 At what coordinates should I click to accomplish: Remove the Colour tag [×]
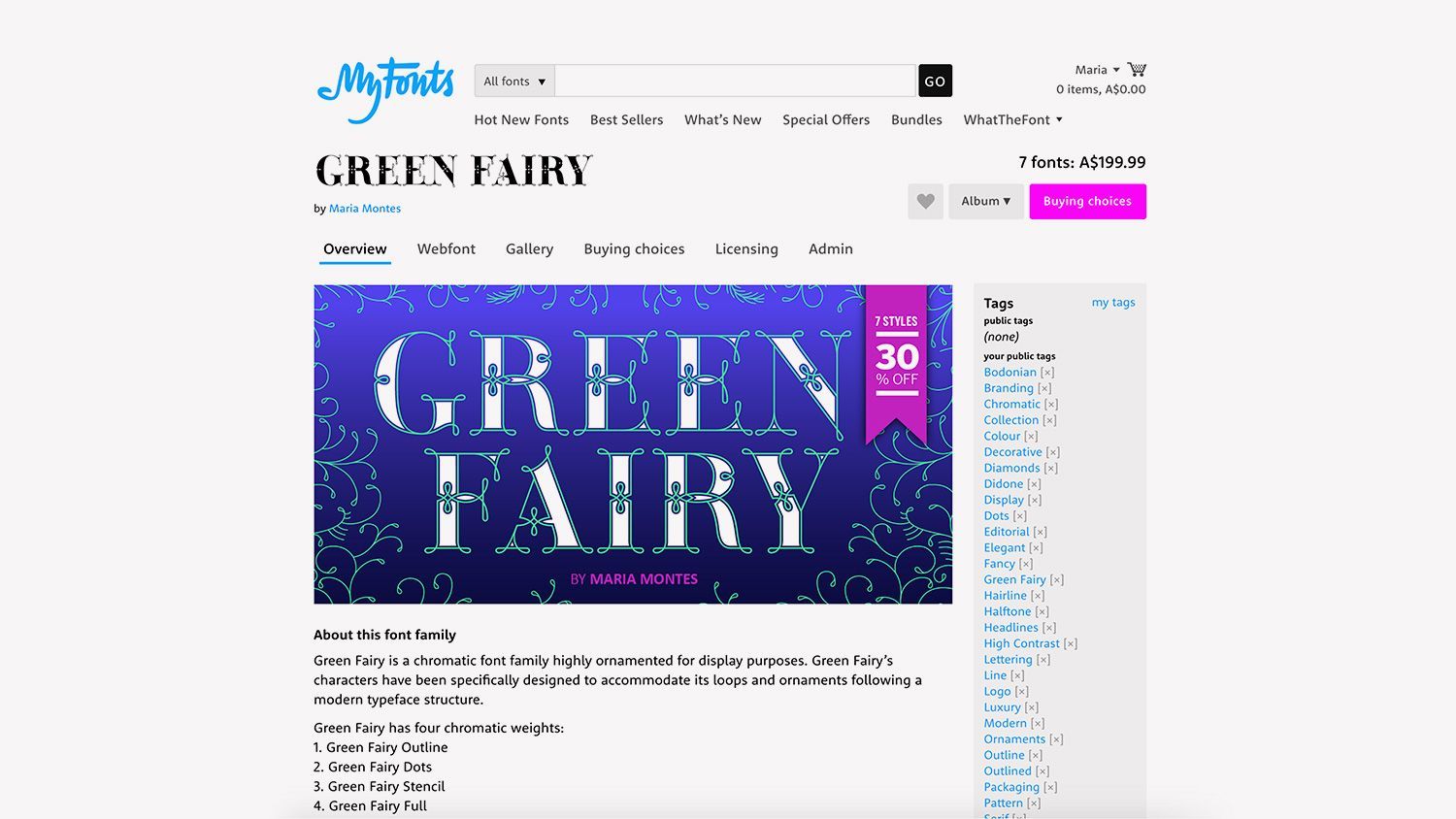[x=1031, y=437]
